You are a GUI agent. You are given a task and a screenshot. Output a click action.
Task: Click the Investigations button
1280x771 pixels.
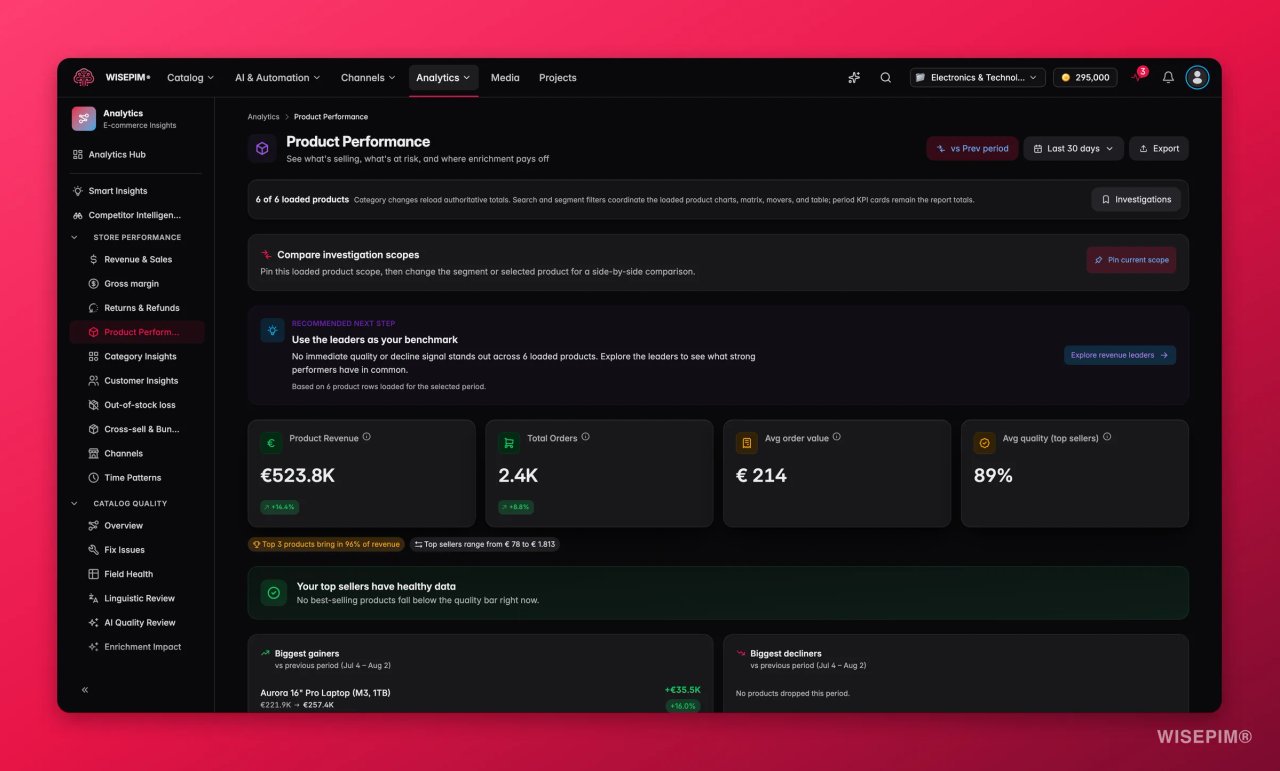1136,200
